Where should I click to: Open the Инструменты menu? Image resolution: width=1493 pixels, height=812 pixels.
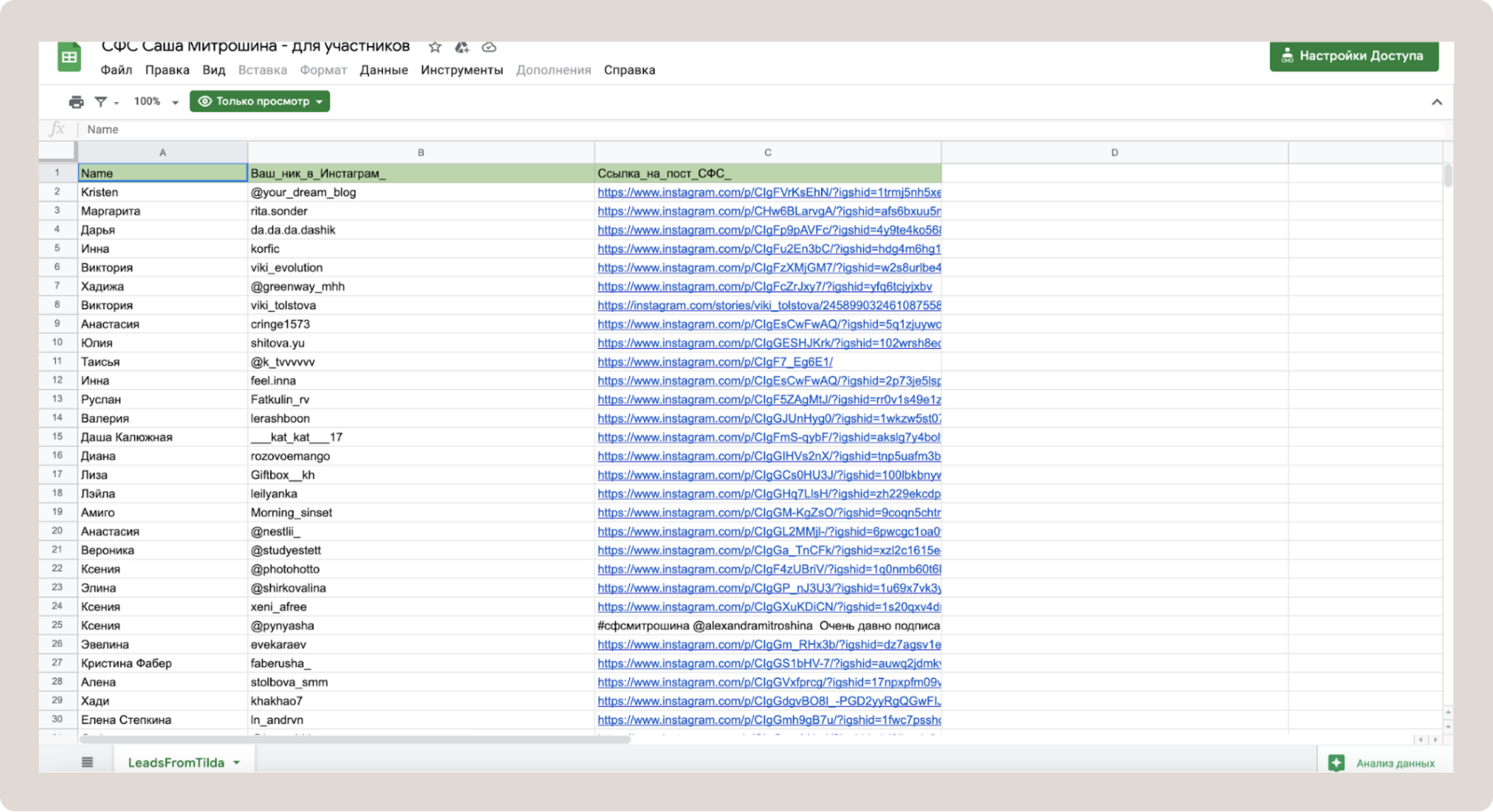[462, 70]
